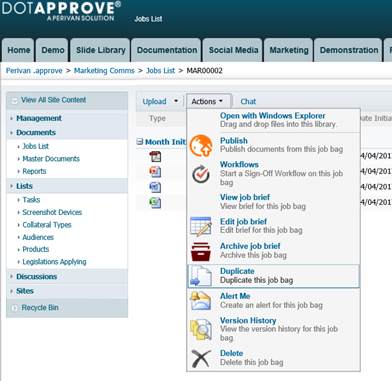Open the Social Media tab

233,50
